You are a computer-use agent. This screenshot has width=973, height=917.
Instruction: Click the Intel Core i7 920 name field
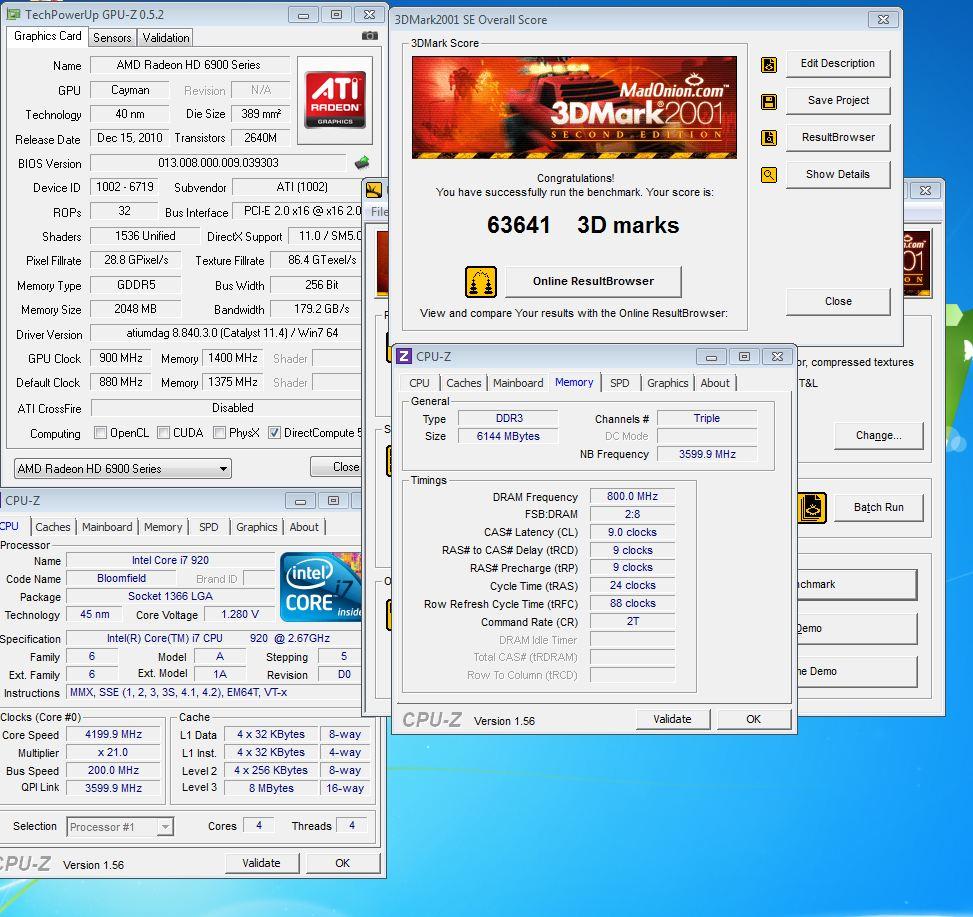[x=170, y=560]
